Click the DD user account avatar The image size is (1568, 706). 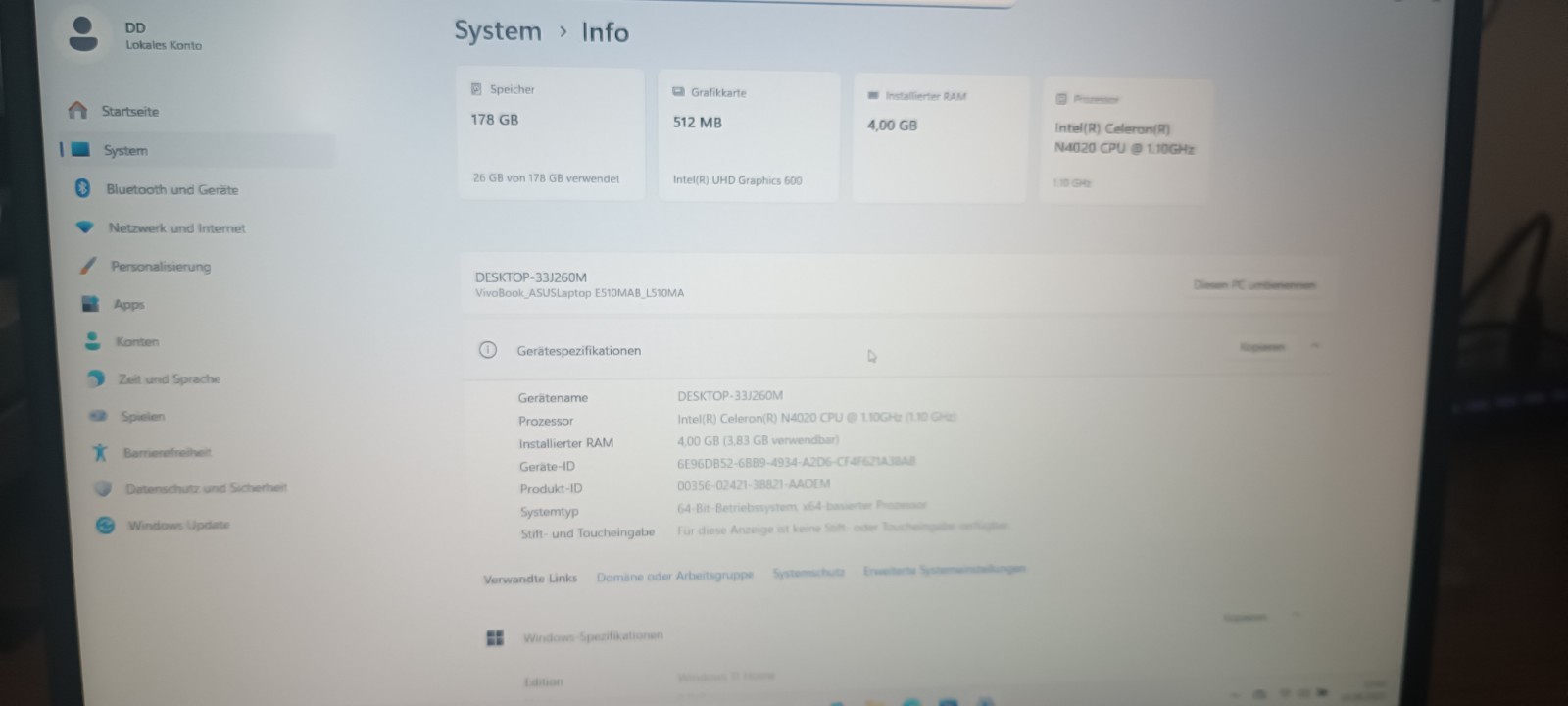click(x=84, y=34)
